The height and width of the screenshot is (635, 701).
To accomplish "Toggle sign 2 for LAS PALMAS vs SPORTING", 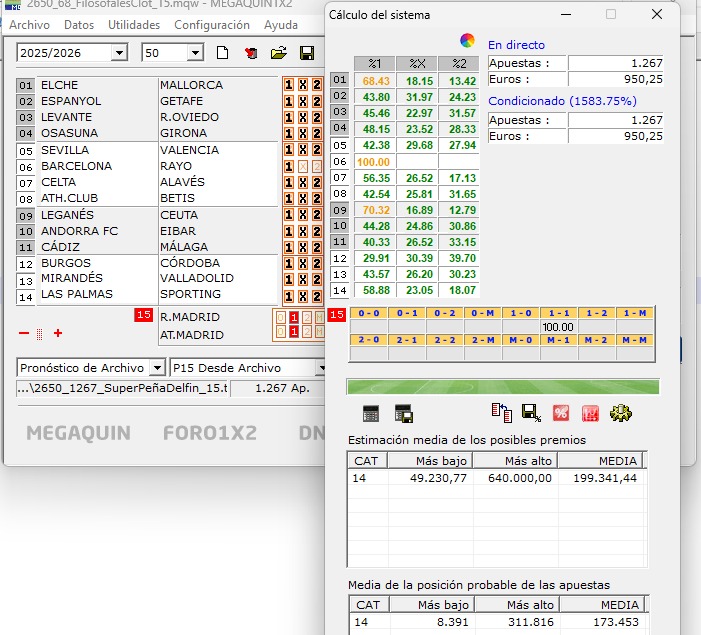I will point(317,296).
